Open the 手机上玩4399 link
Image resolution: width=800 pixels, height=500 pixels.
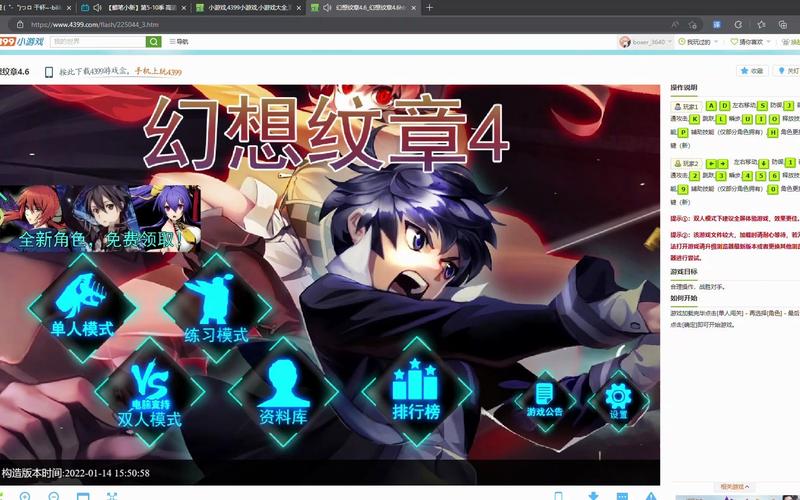[158, 72]
